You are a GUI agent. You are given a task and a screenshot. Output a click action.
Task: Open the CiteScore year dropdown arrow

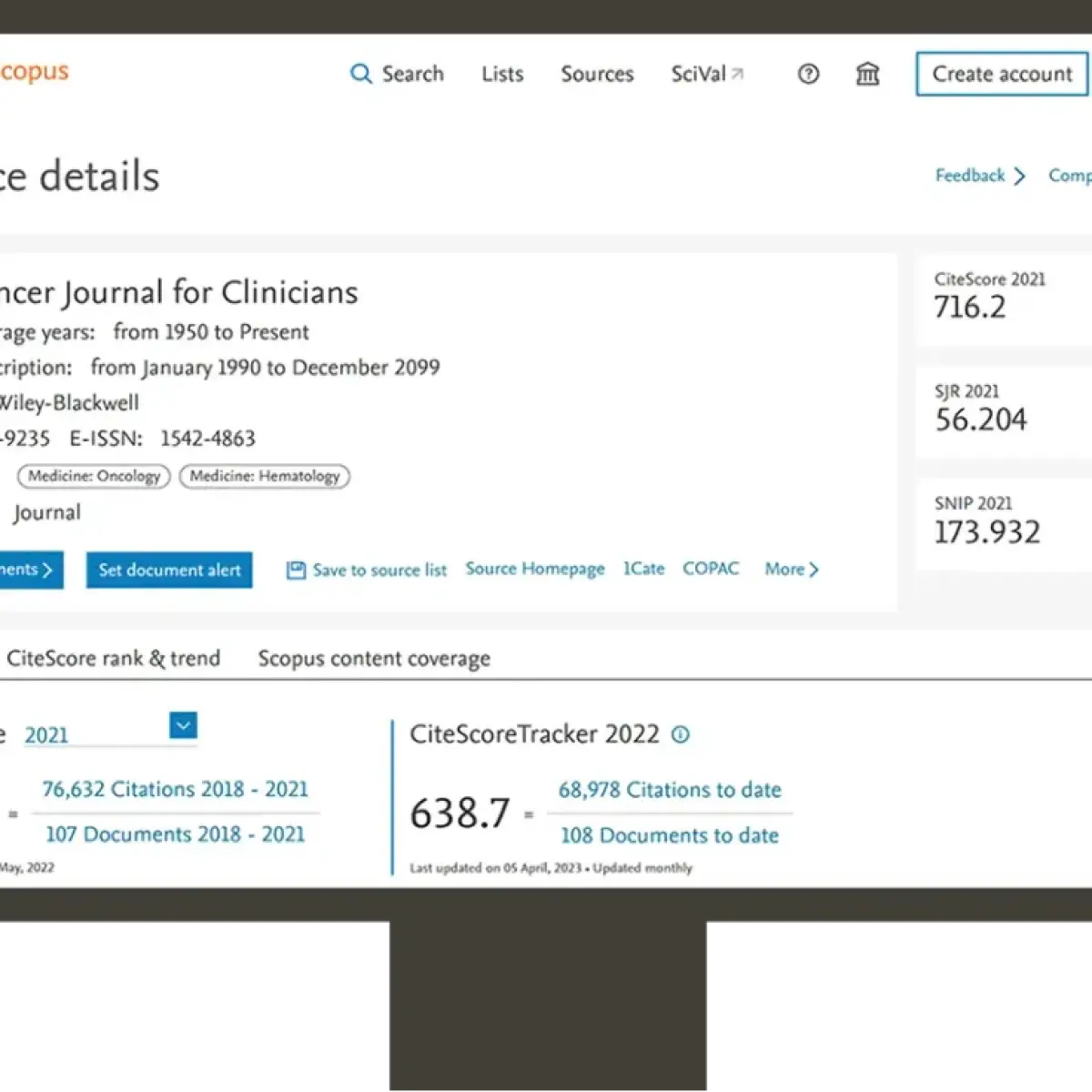[x=183, y=725]
